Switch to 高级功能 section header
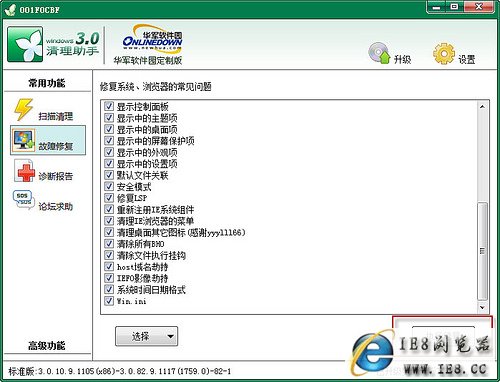Viewport: 500px width, 382px height. point(47,345)
